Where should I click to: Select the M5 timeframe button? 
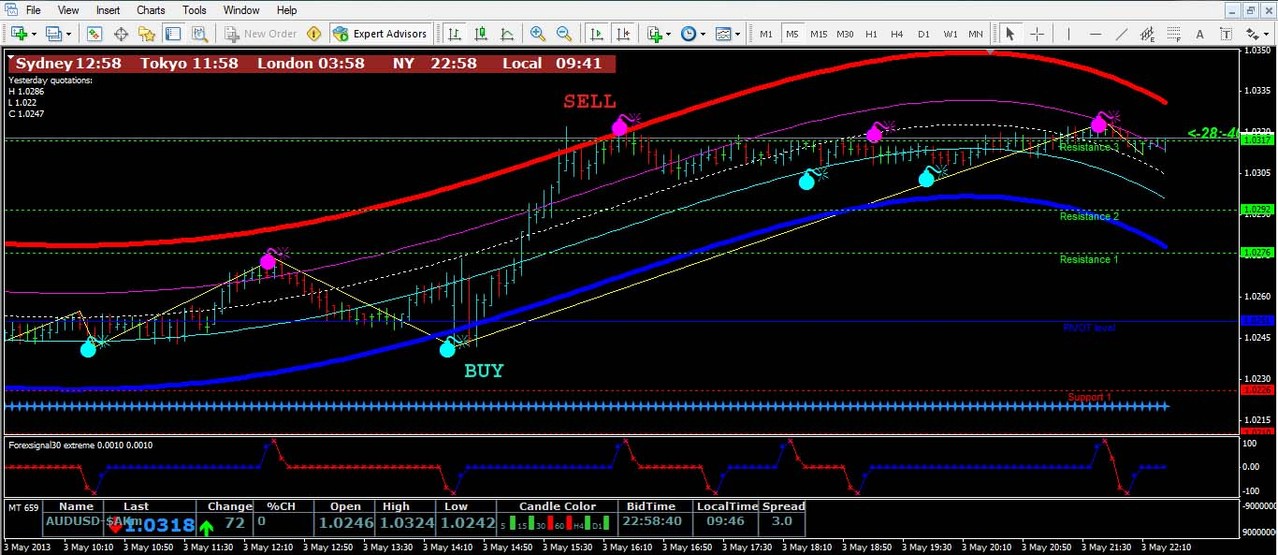[x=792, y=33]
